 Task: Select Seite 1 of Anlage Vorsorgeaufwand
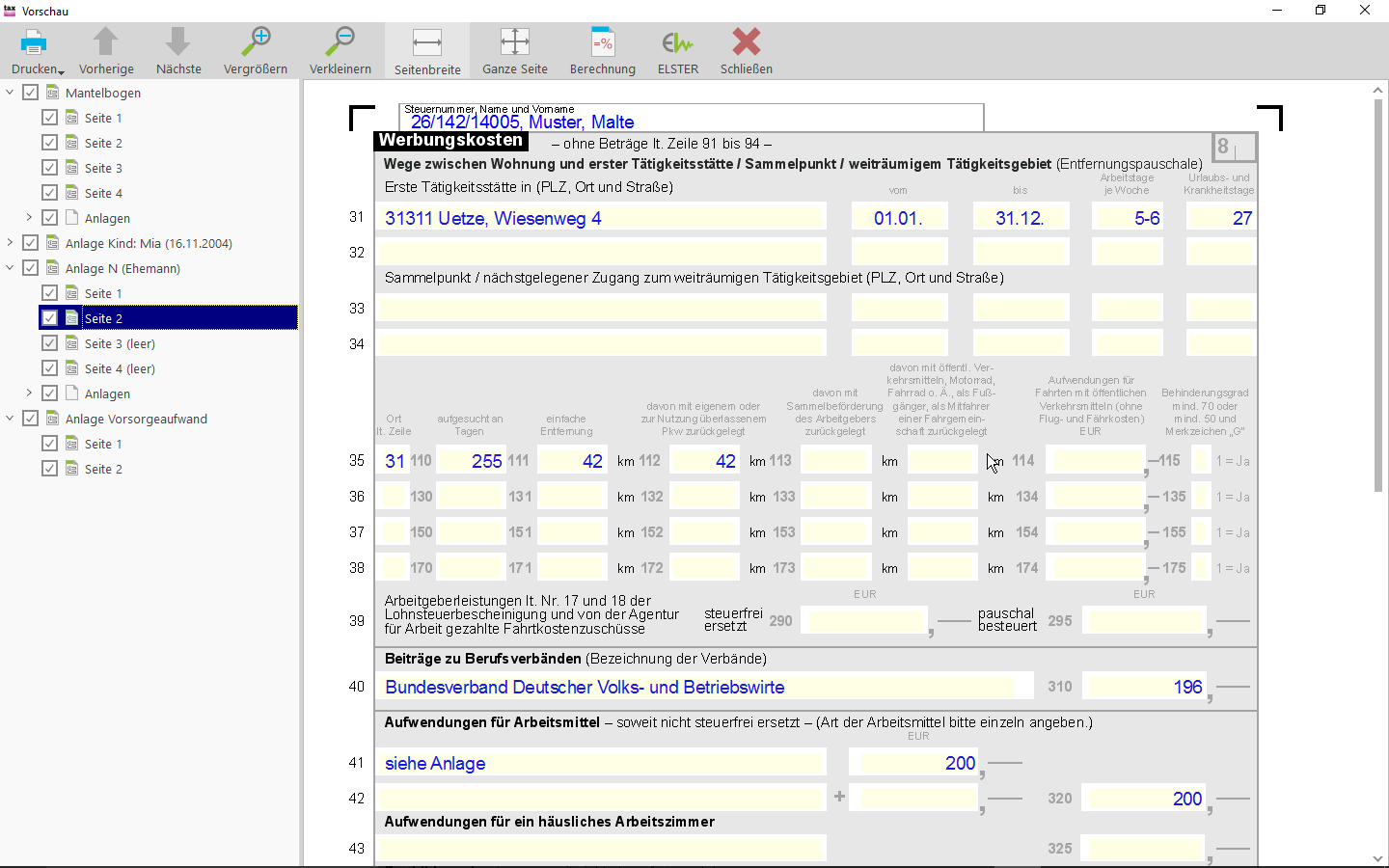coord(103,444)
